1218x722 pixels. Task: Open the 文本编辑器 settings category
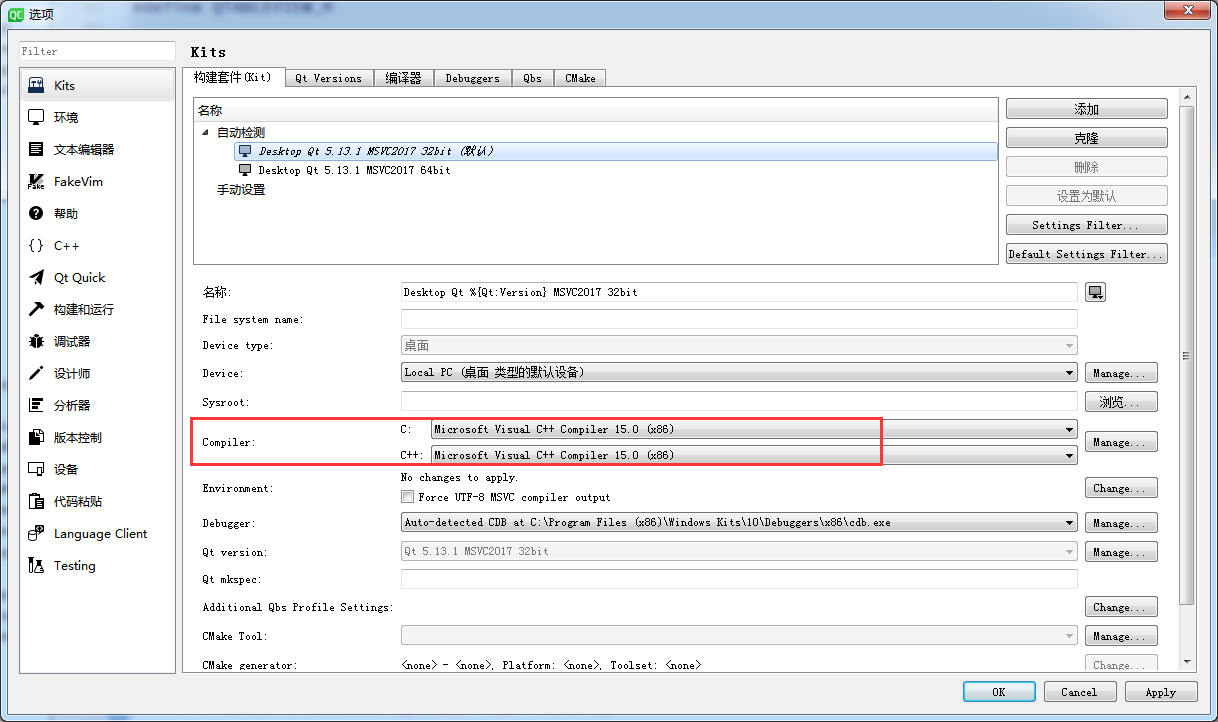tap(98, 150)
